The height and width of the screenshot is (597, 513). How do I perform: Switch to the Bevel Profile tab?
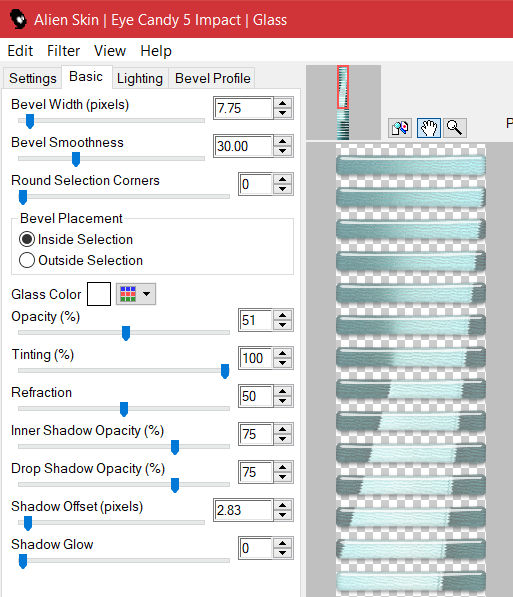213,78
